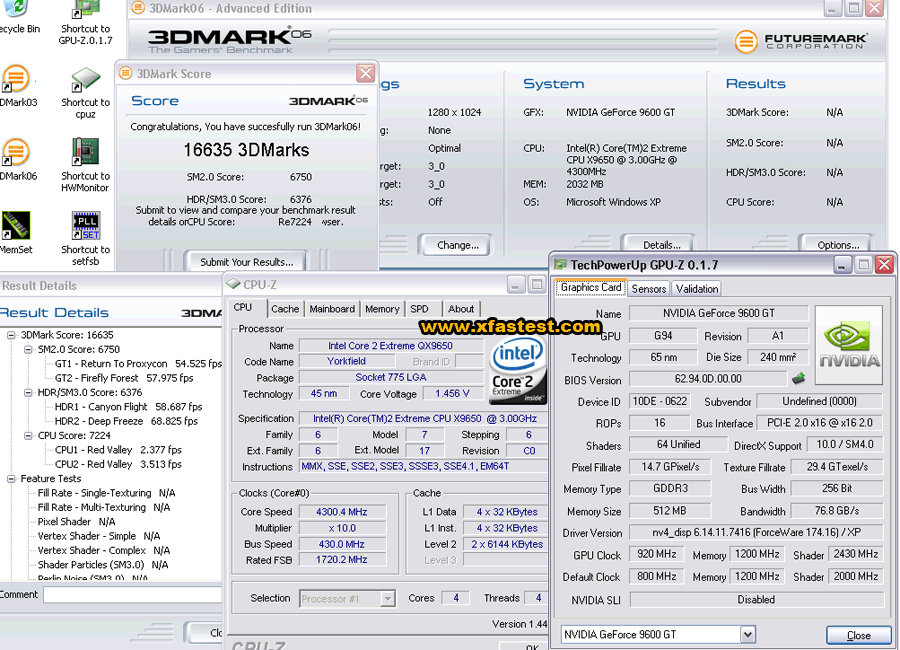This screenshot has width=900, height=650.
Task: Open the Recycle Bin desktop icon
Action: pyautogui.click(x=17, y=16)
